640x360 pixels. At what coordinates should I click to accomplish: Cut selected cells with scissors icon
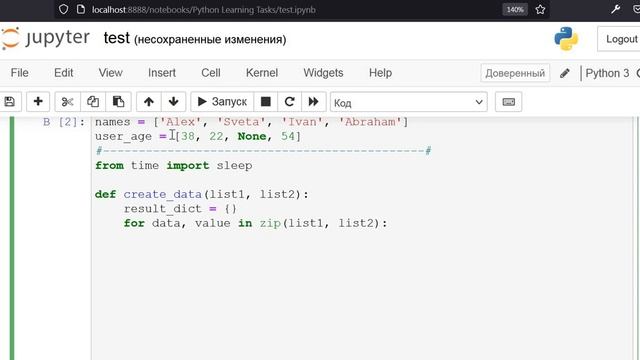pos(67,102)
